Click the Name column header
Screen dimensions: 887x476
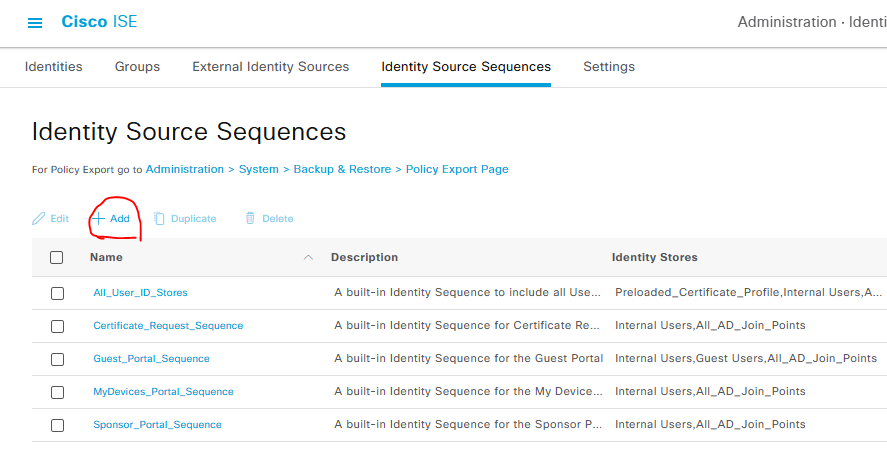tap(106, 257)
